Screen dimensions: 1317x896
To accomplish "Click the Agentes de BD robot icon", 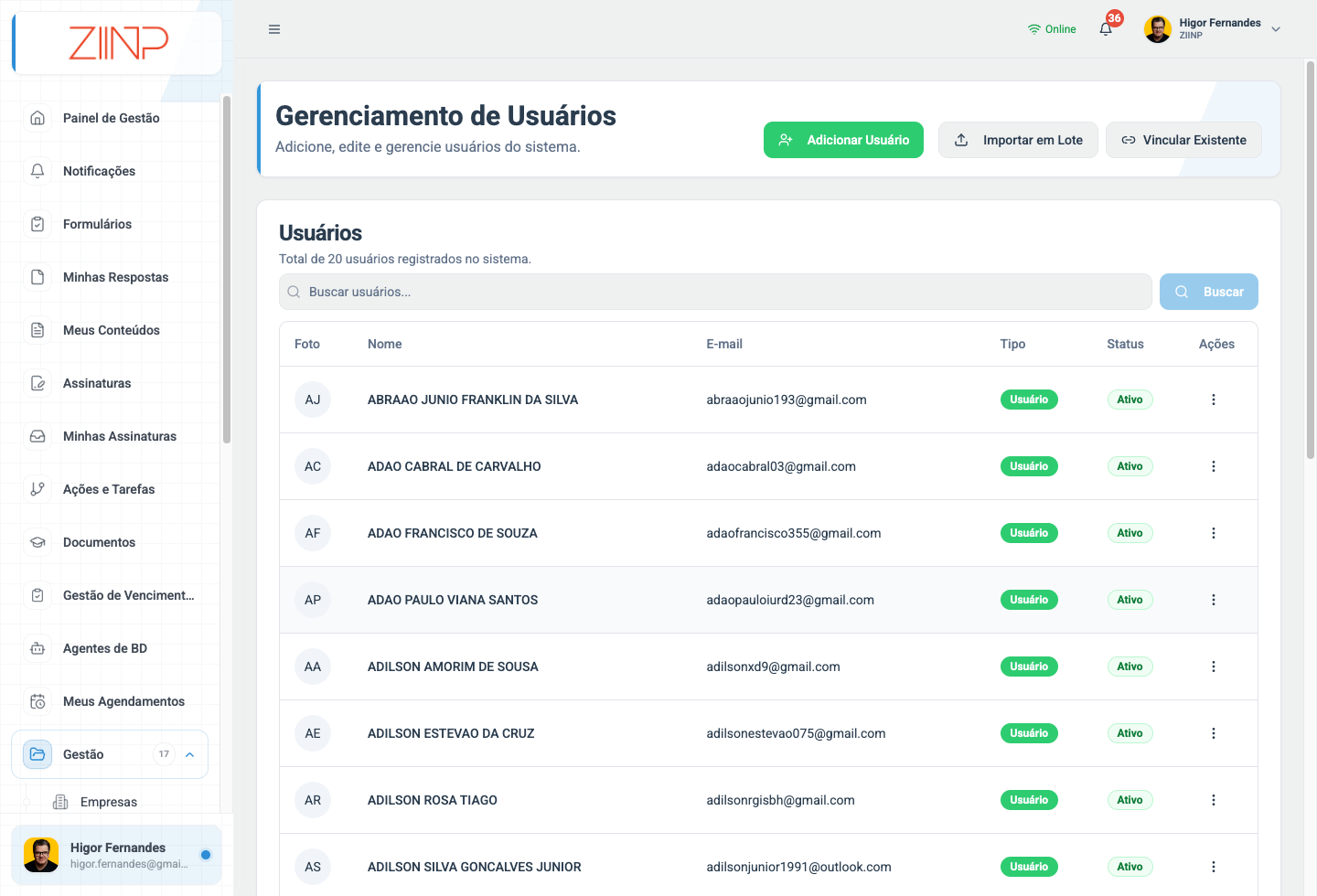I will click(37, 648).
